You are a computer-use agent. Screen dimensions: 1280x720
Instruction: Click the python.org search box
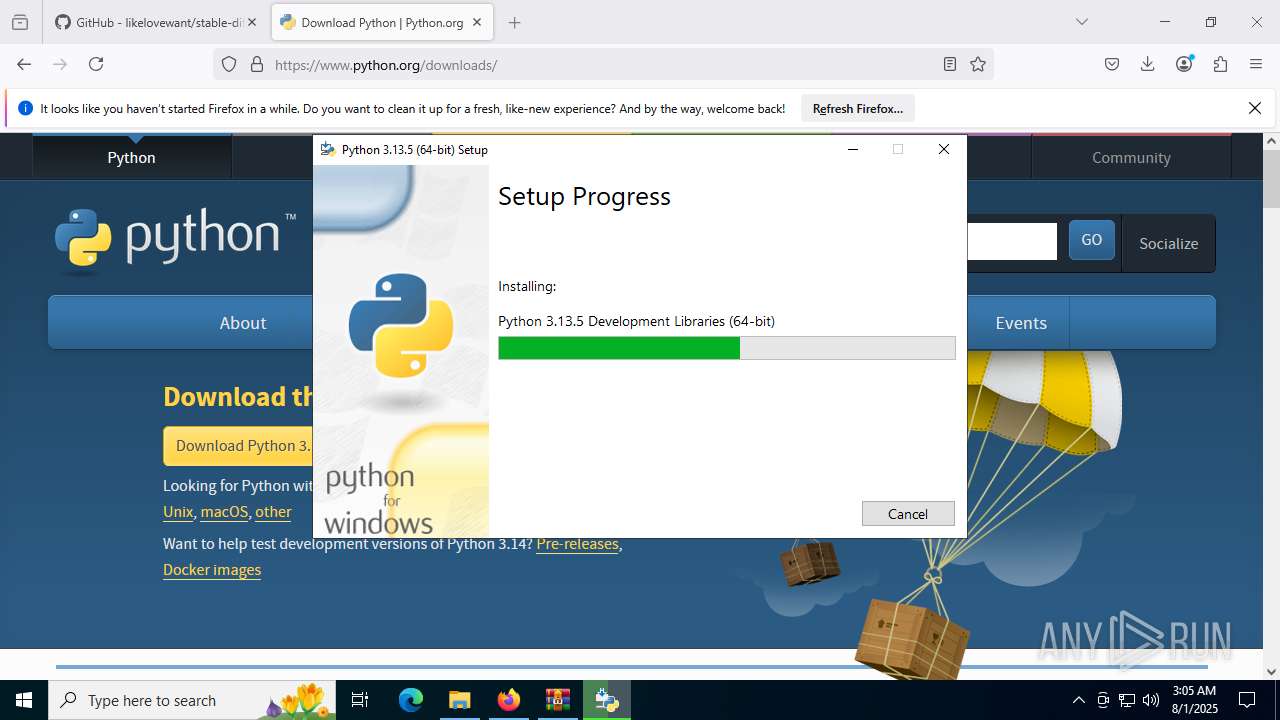(1012, 241)
